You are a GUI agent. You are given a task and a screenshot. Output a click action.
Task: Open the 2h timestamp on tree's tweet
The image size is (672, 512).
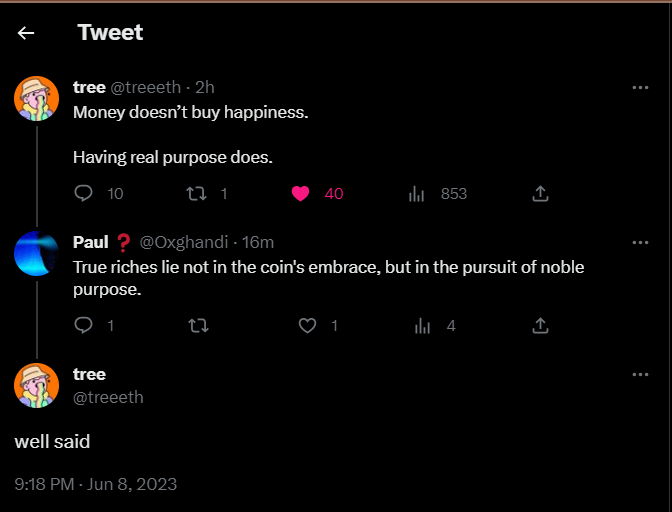(205, 87)
